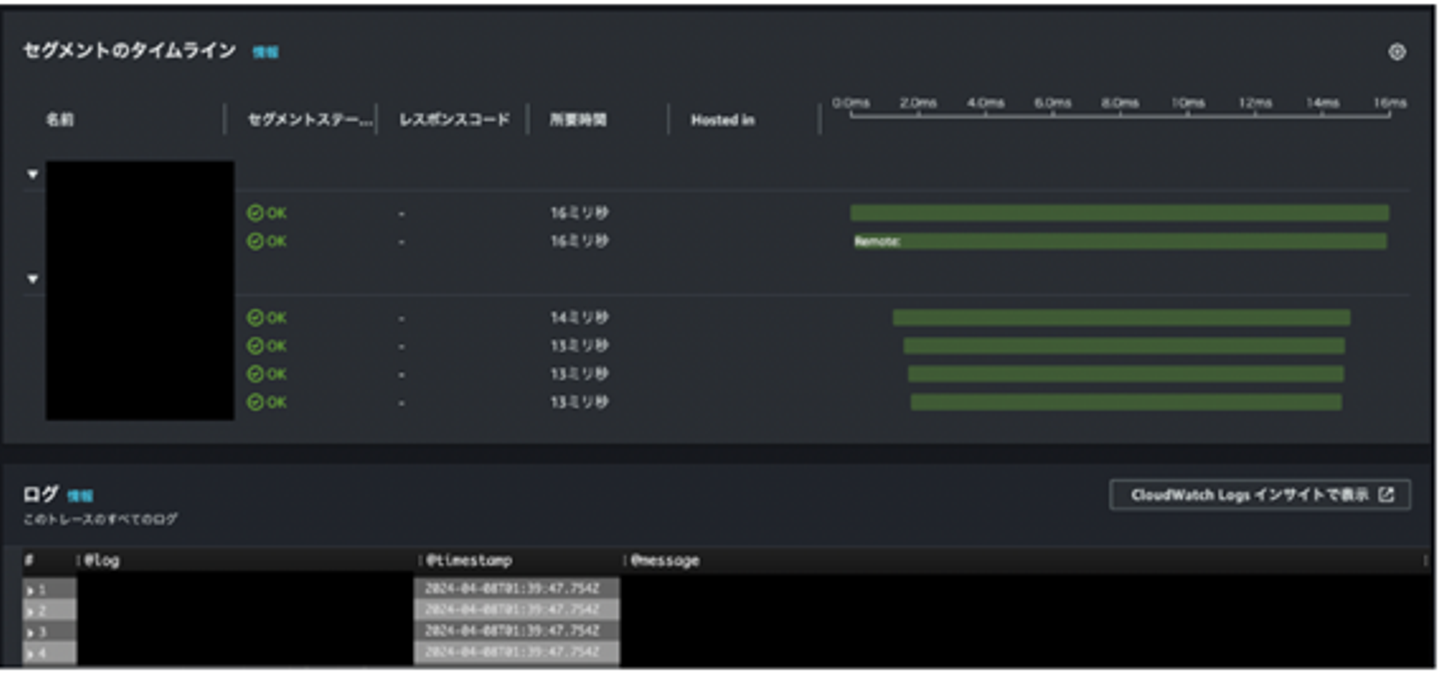The image size is (1440, 673).
Task: Click the 6.0ms tick on timeline axis
Action: point(1053,103)
